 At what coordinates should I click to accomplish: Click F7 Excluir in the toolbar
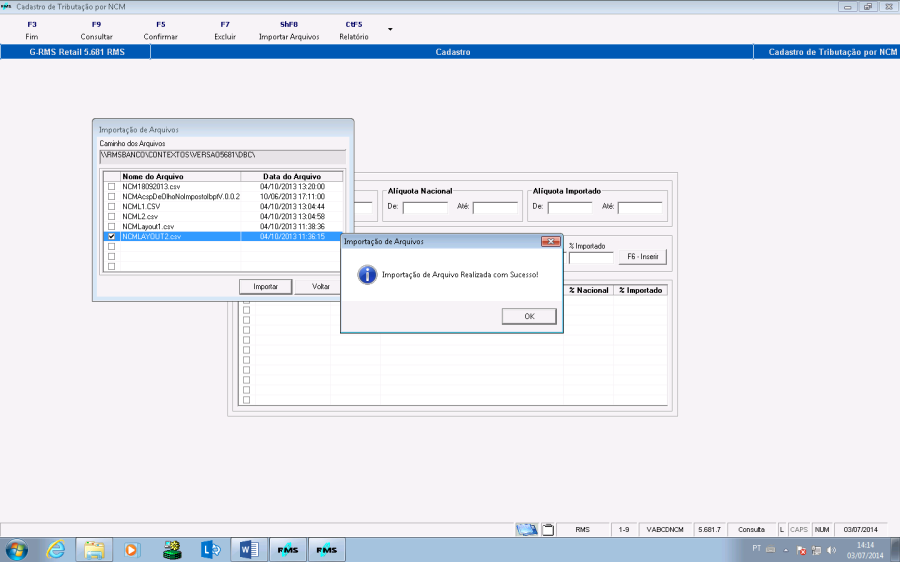coord(225,30)
